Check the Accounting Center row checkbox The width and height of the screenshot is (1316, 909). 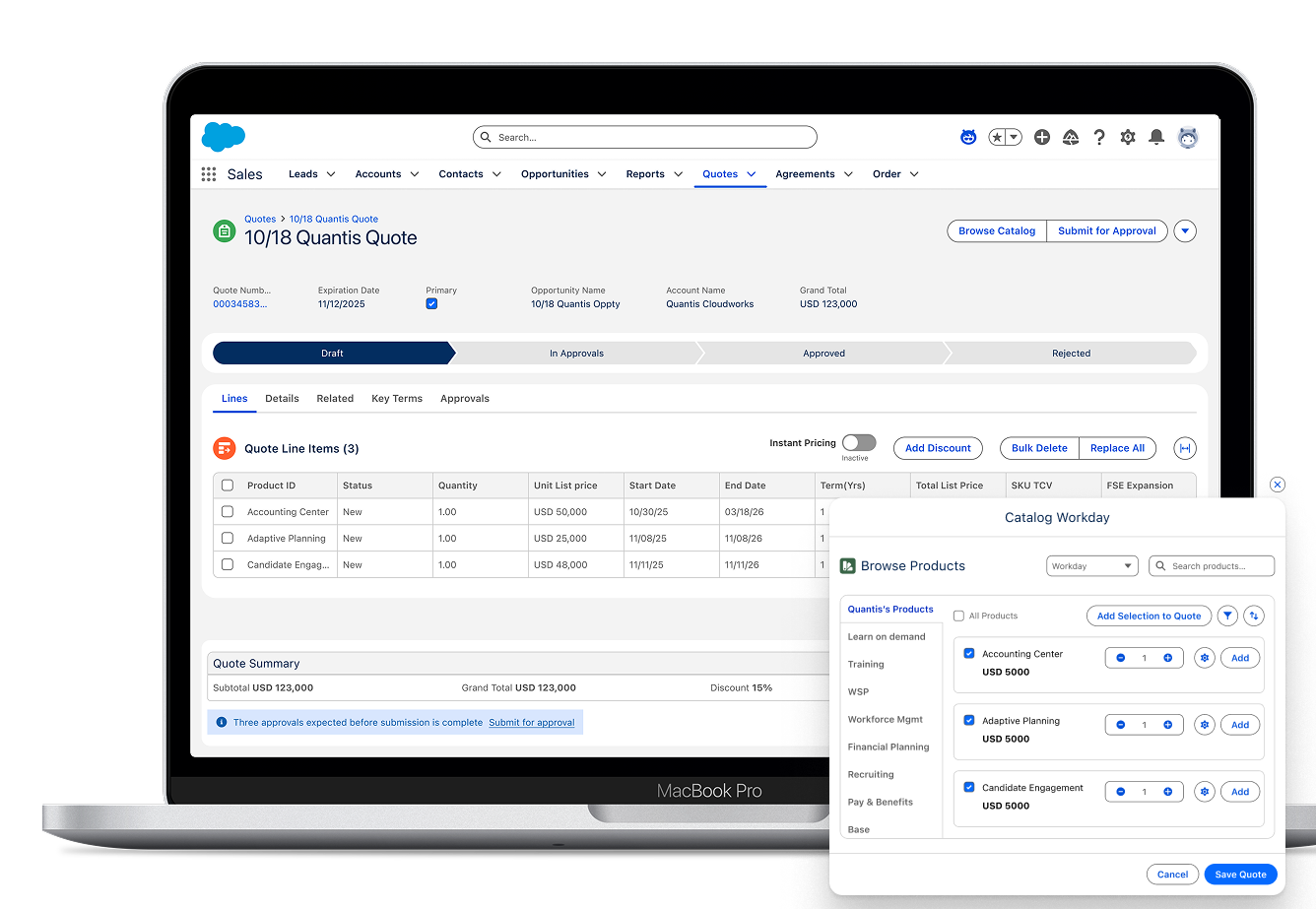(x=228, y=512)
